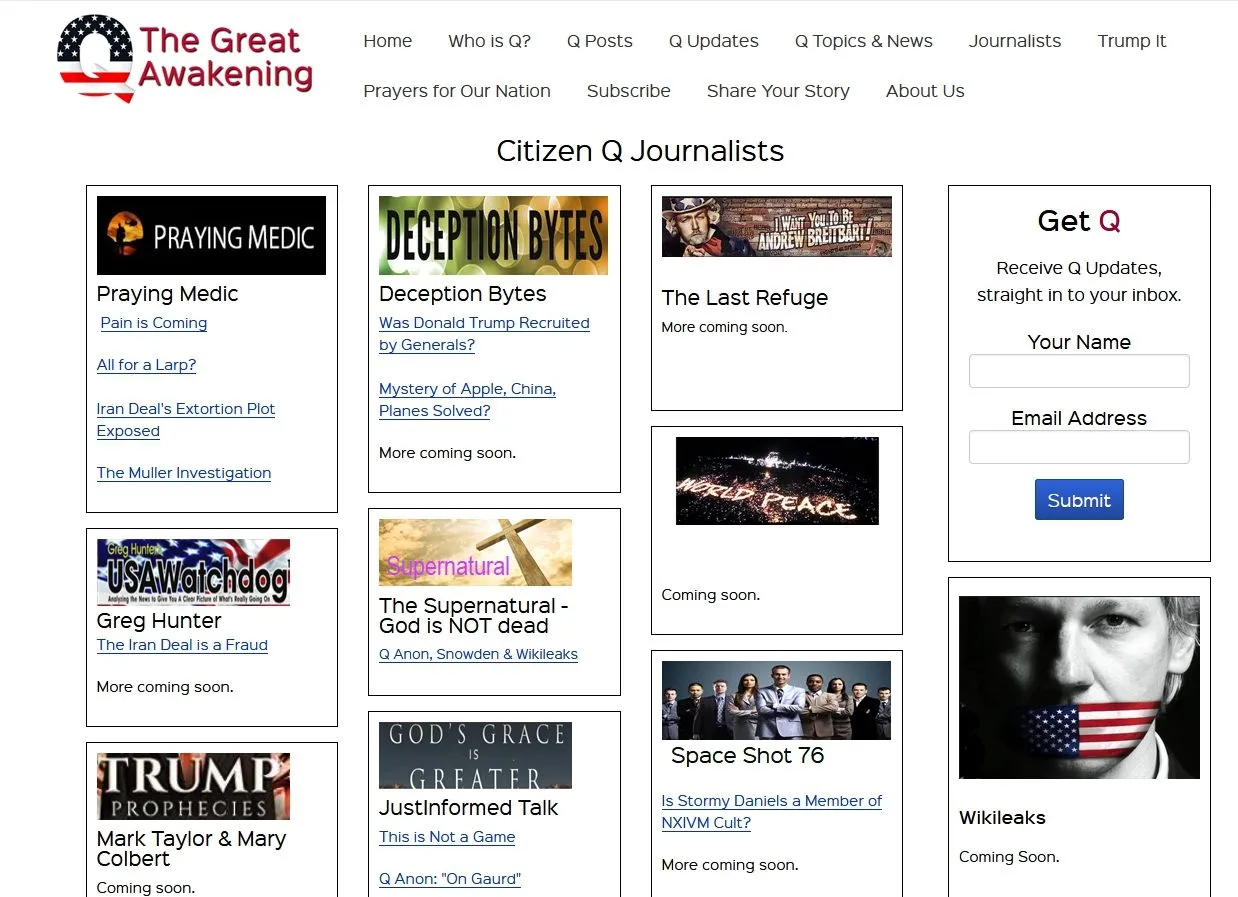Click the World Peace image

(x=777, y=481)
